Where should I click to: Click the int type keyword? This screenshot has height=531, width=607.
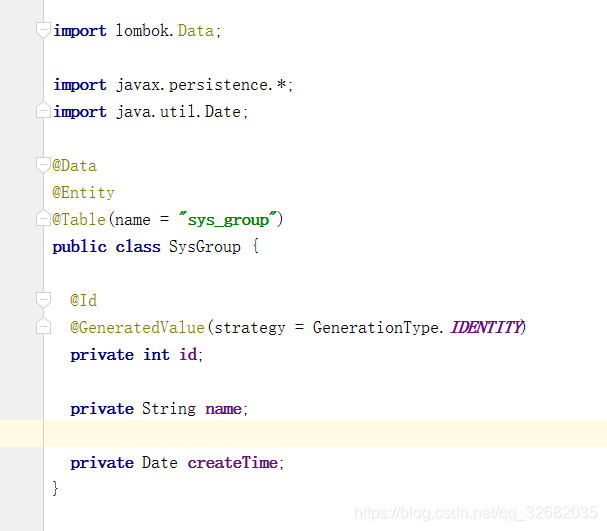[x=156, y=355]
